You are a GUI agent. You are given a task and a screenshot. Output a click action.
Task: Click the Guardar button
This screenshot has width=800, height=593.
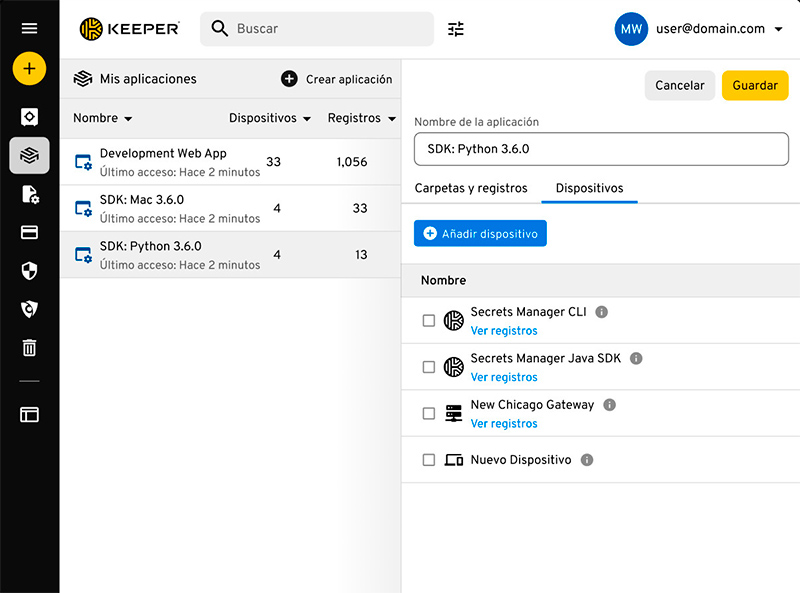pos(754,86)
